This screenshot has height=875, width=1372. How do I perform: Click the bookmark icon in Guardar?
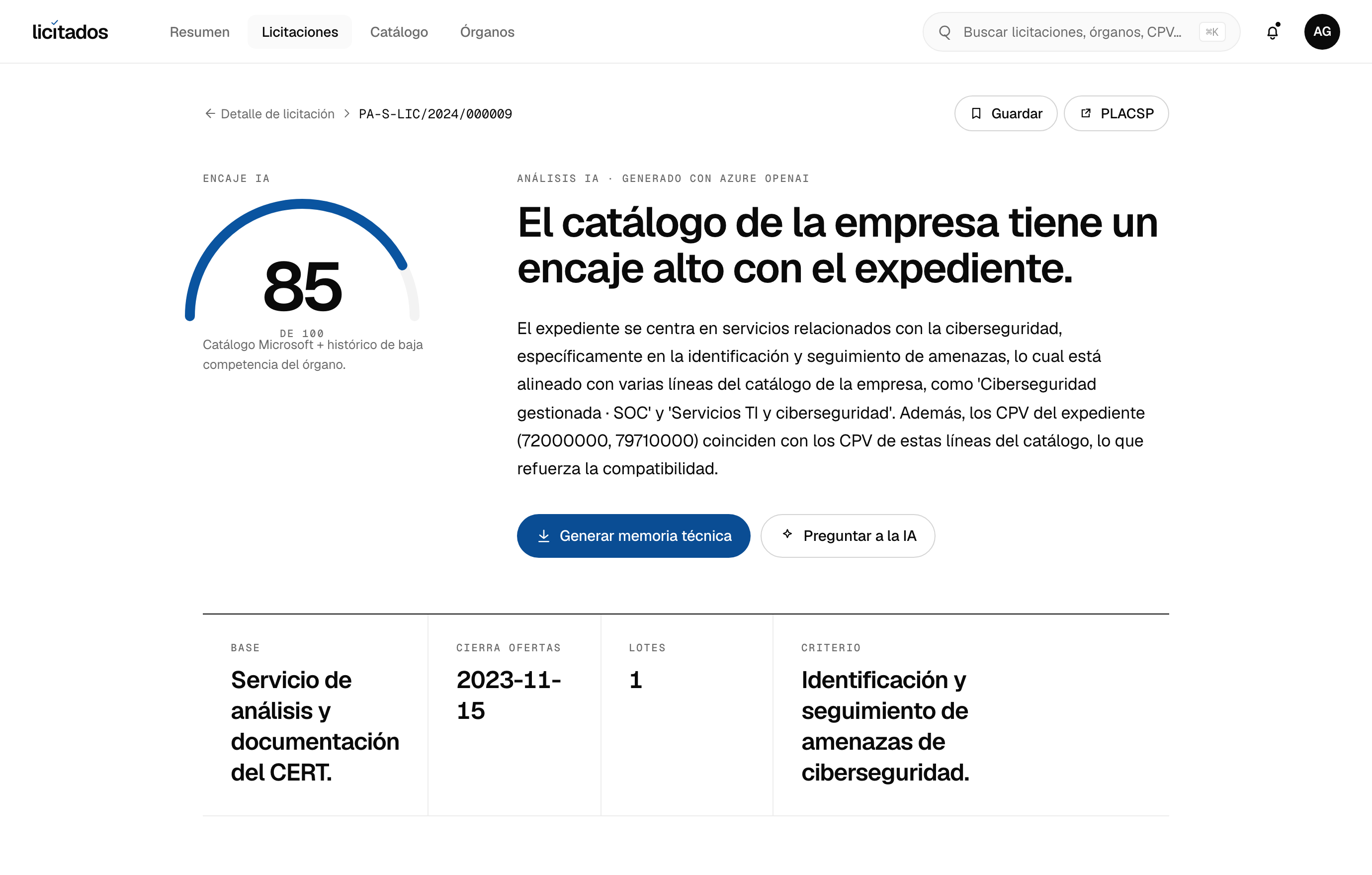point(976,113)
